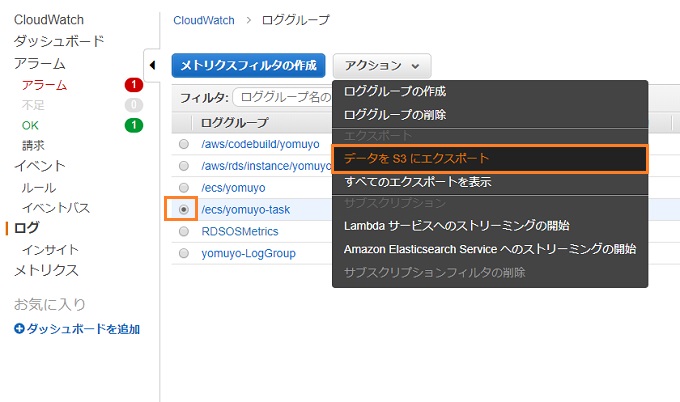
Task: Select the RDSOSMetrics radio button
Action: click(184, 231)
